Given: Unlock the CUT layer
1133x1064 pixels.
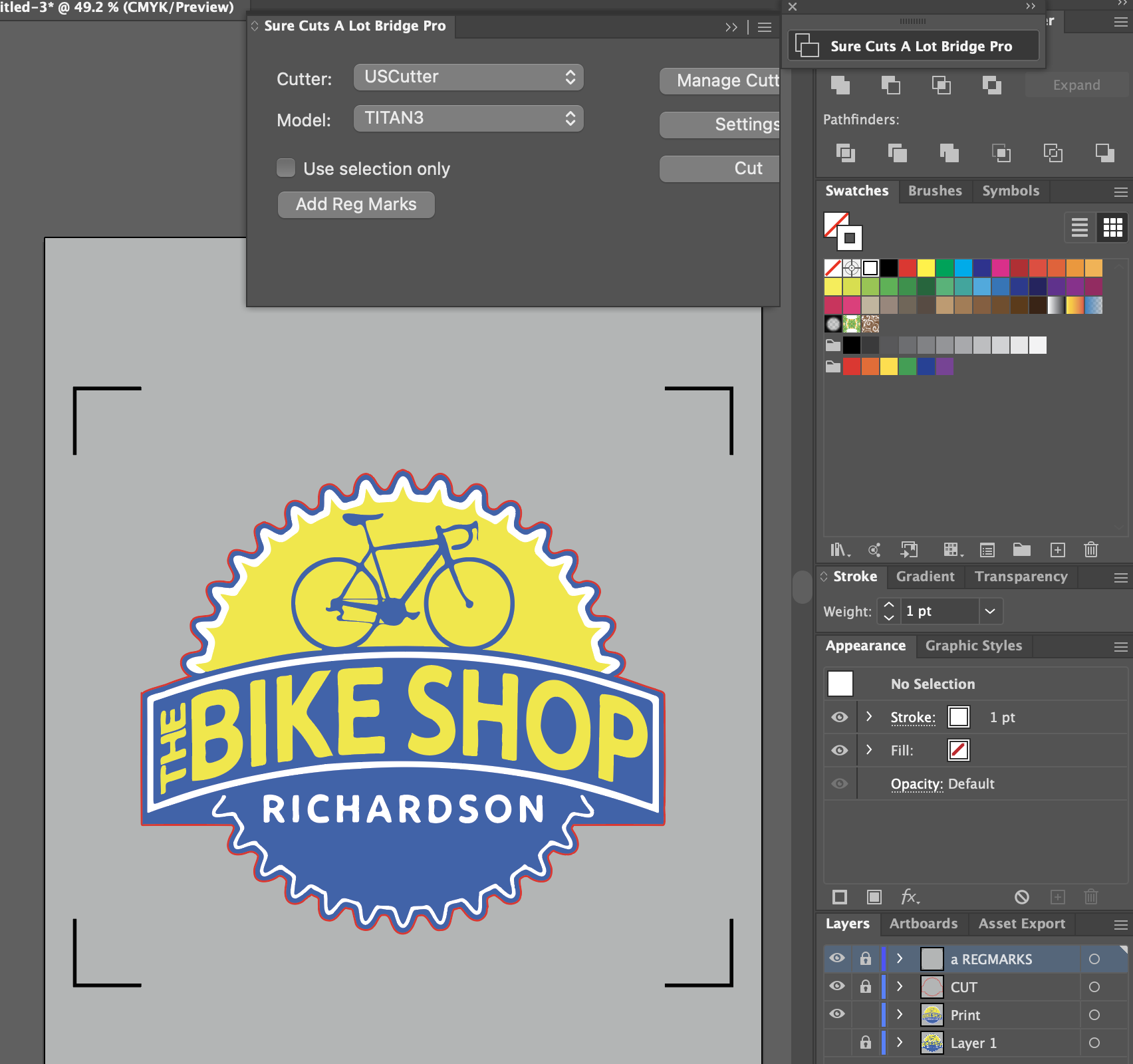Looking at the screenshot, I should point(865,986).
